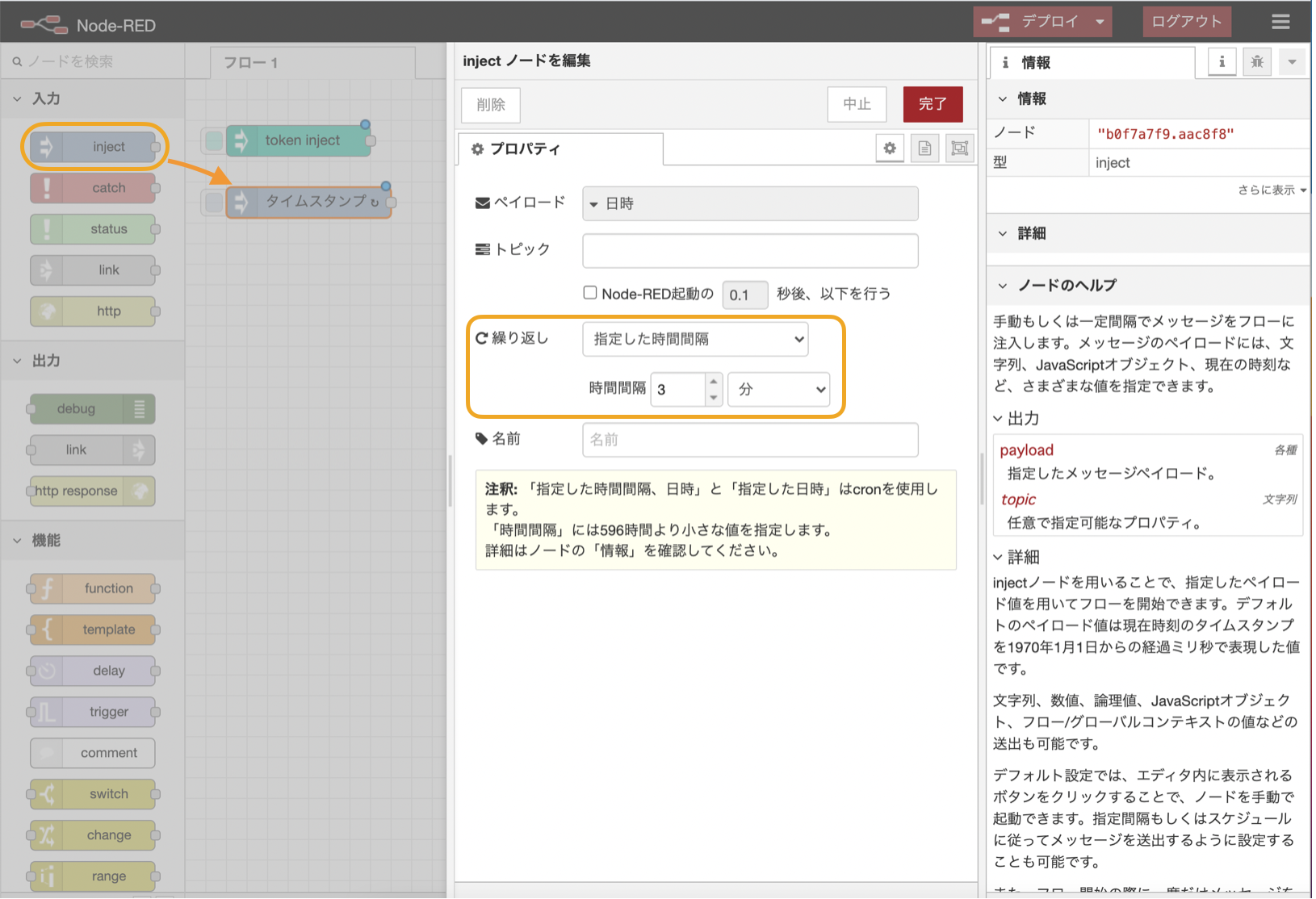The image size is (1316, 899).
Task: Click the 時間間隔 number field
Action: point(678,390)
